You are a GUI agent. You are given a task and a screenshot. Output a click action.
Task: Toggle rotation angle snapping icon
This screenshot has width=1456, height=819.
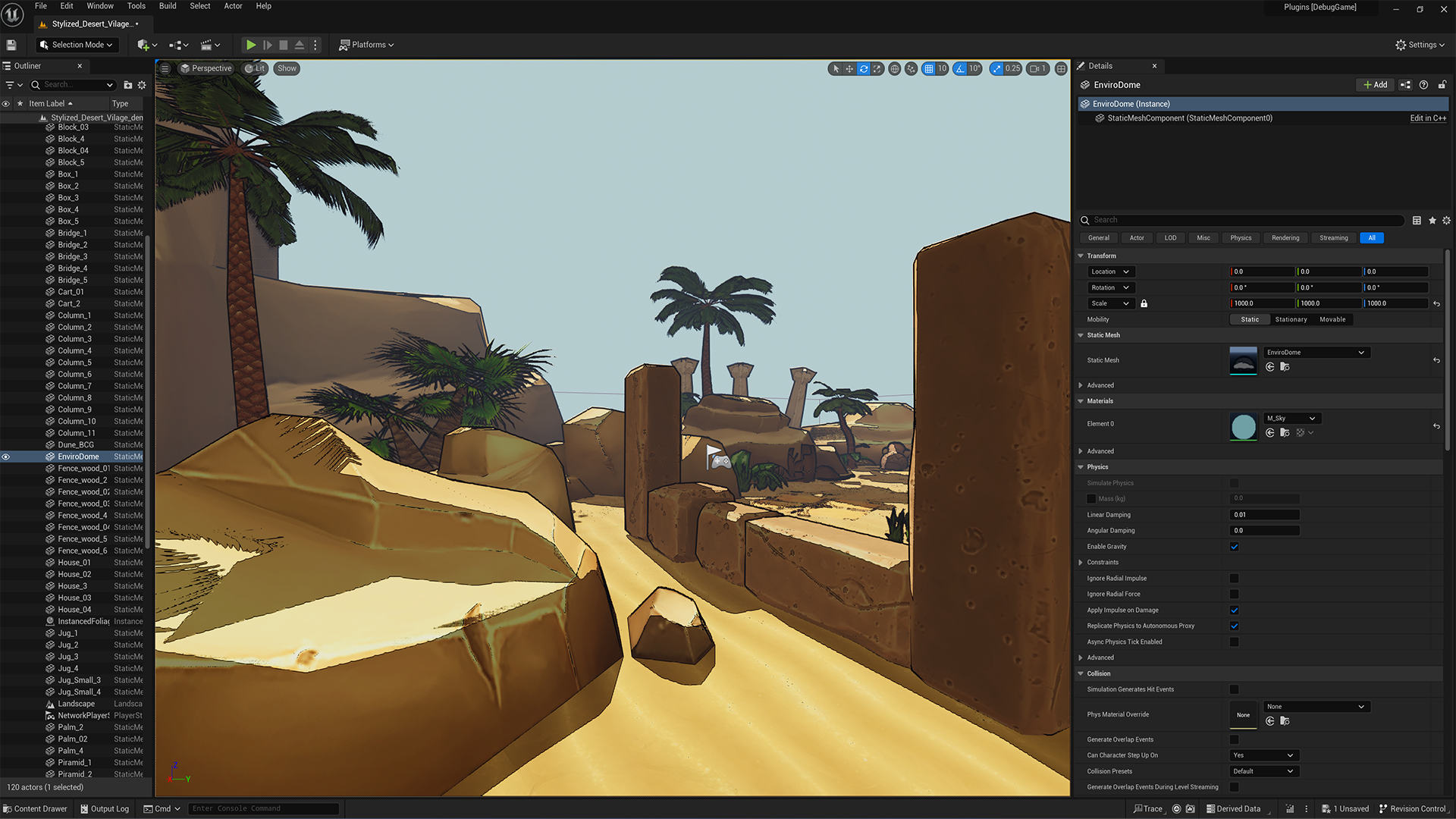click(x=960, y=68)
